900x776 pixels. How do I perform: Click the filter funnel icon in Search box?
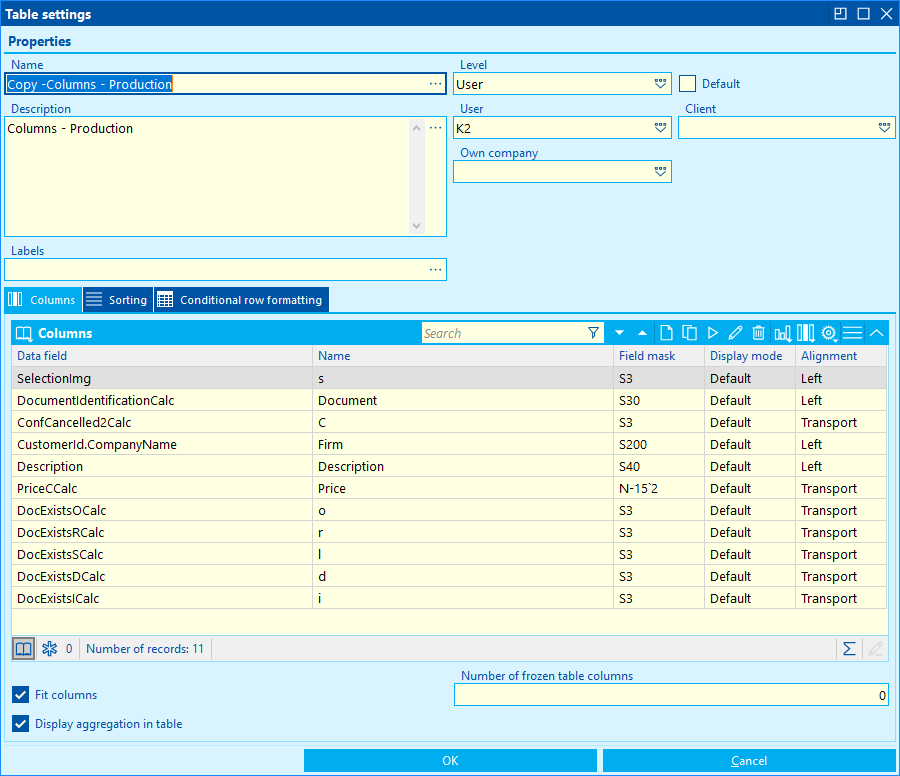(593, 333)
